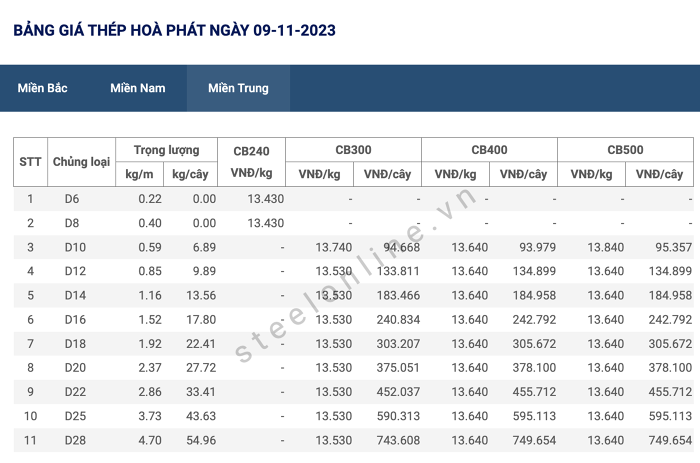This screenshot has width=700, height=463.
Task: Click the 590.313 value in D25 row
Action: point(398,416)
